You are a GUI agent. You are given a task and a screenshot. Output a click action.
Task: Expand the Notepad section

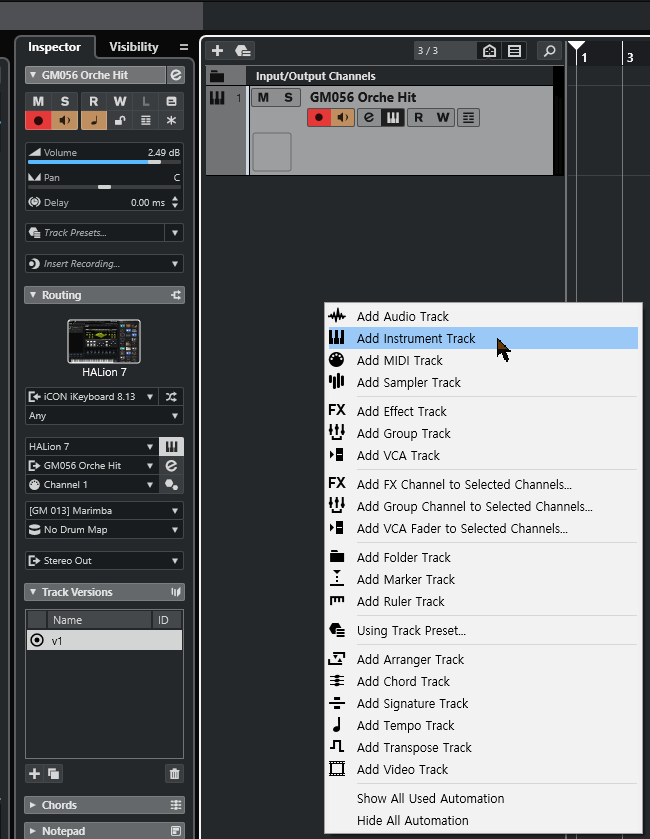coord(33,831)
